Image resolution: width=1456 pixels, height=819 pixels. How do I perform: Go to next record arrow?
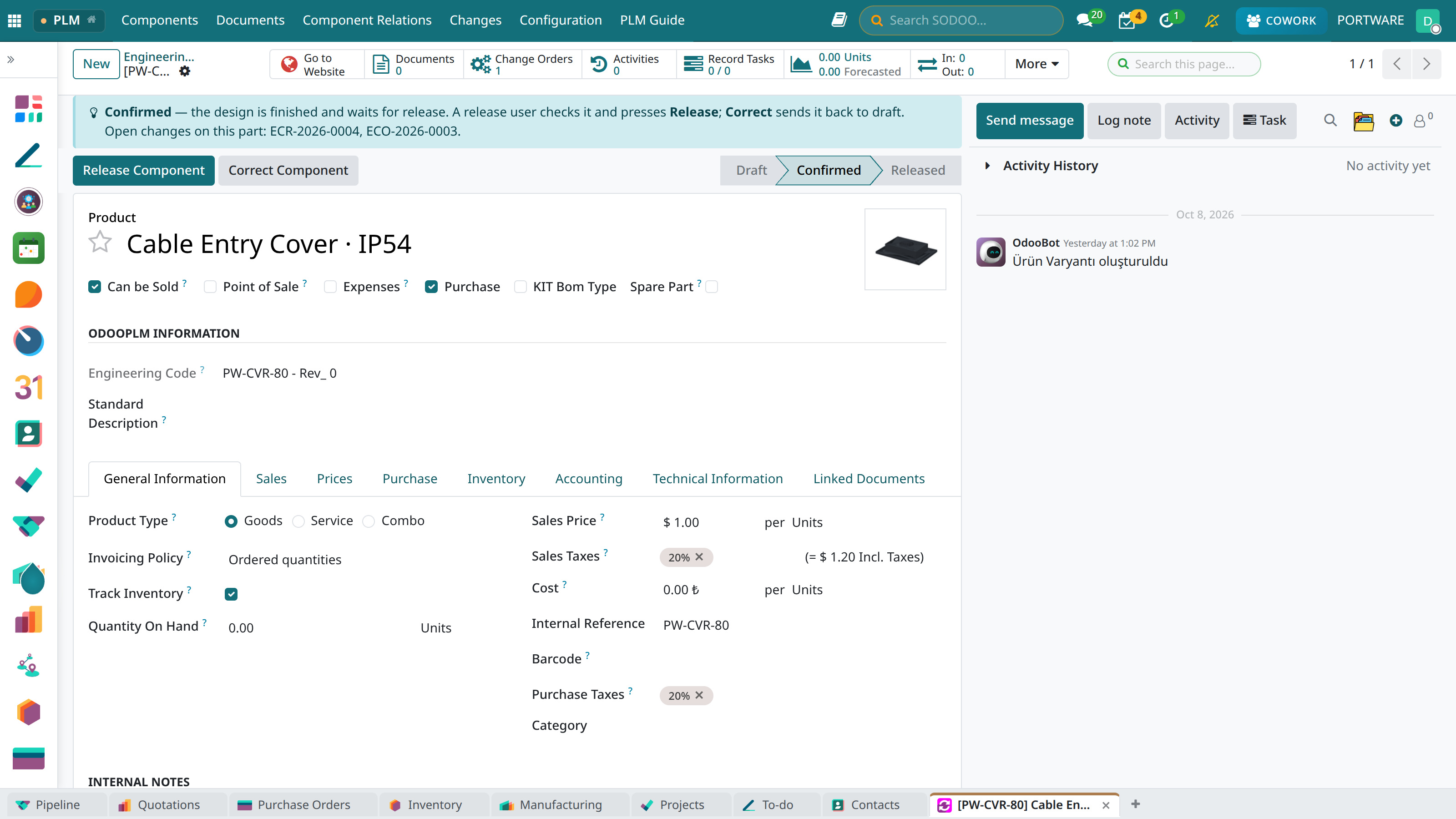pyautogui.click(x=1426, y=64)
